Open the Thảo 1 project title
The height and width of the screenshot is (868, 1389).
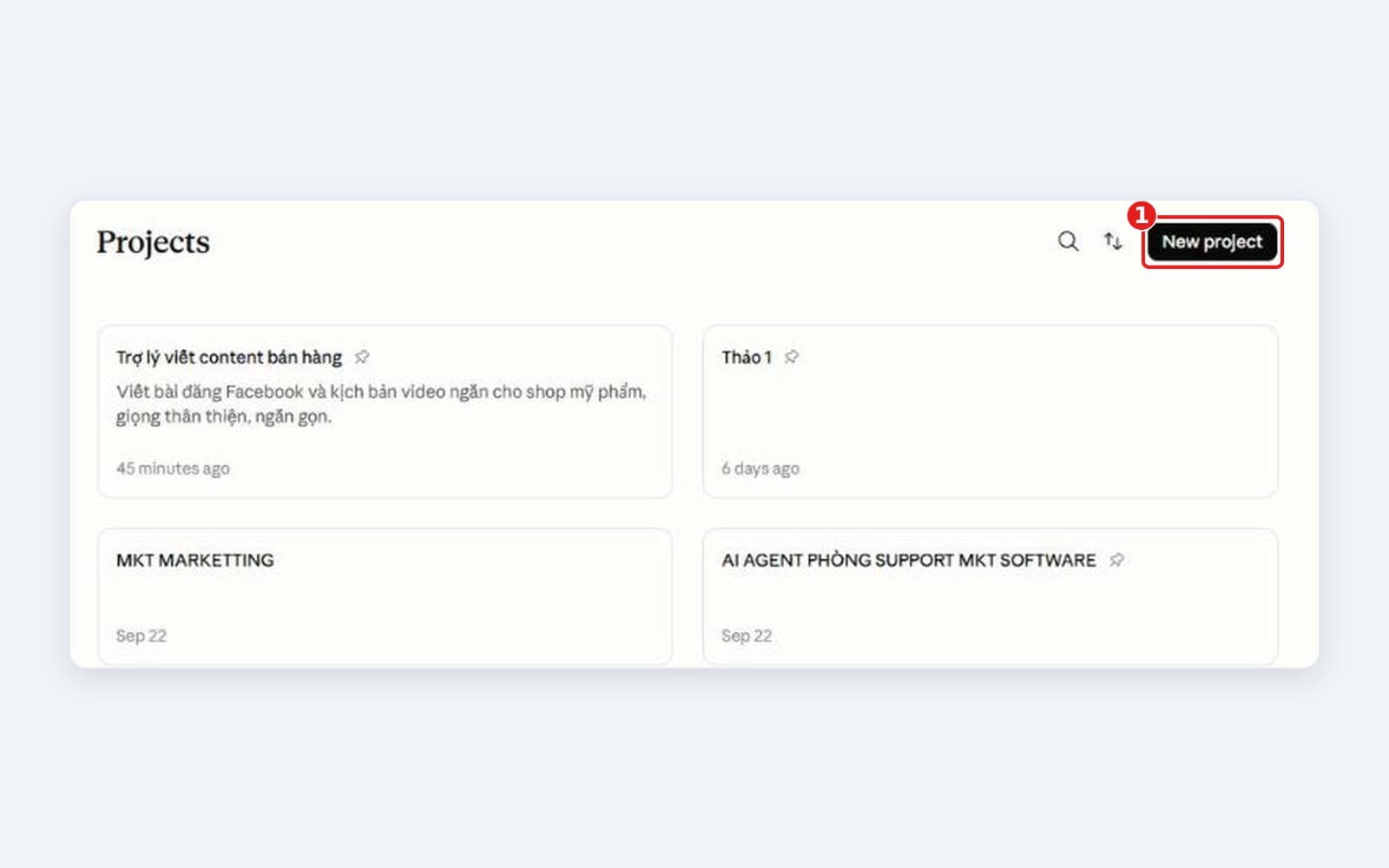click(747, 358)
